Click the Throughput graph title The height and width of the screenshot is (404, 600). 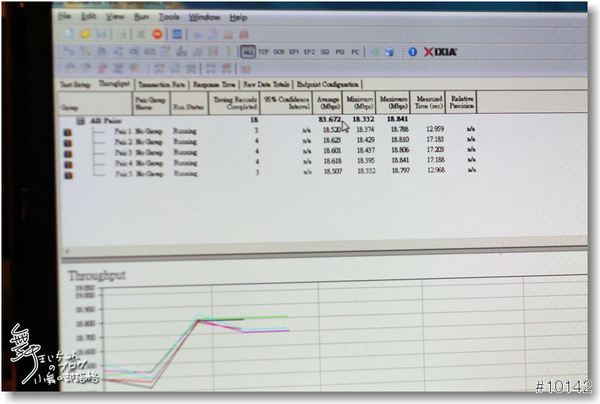coord(97,275)
